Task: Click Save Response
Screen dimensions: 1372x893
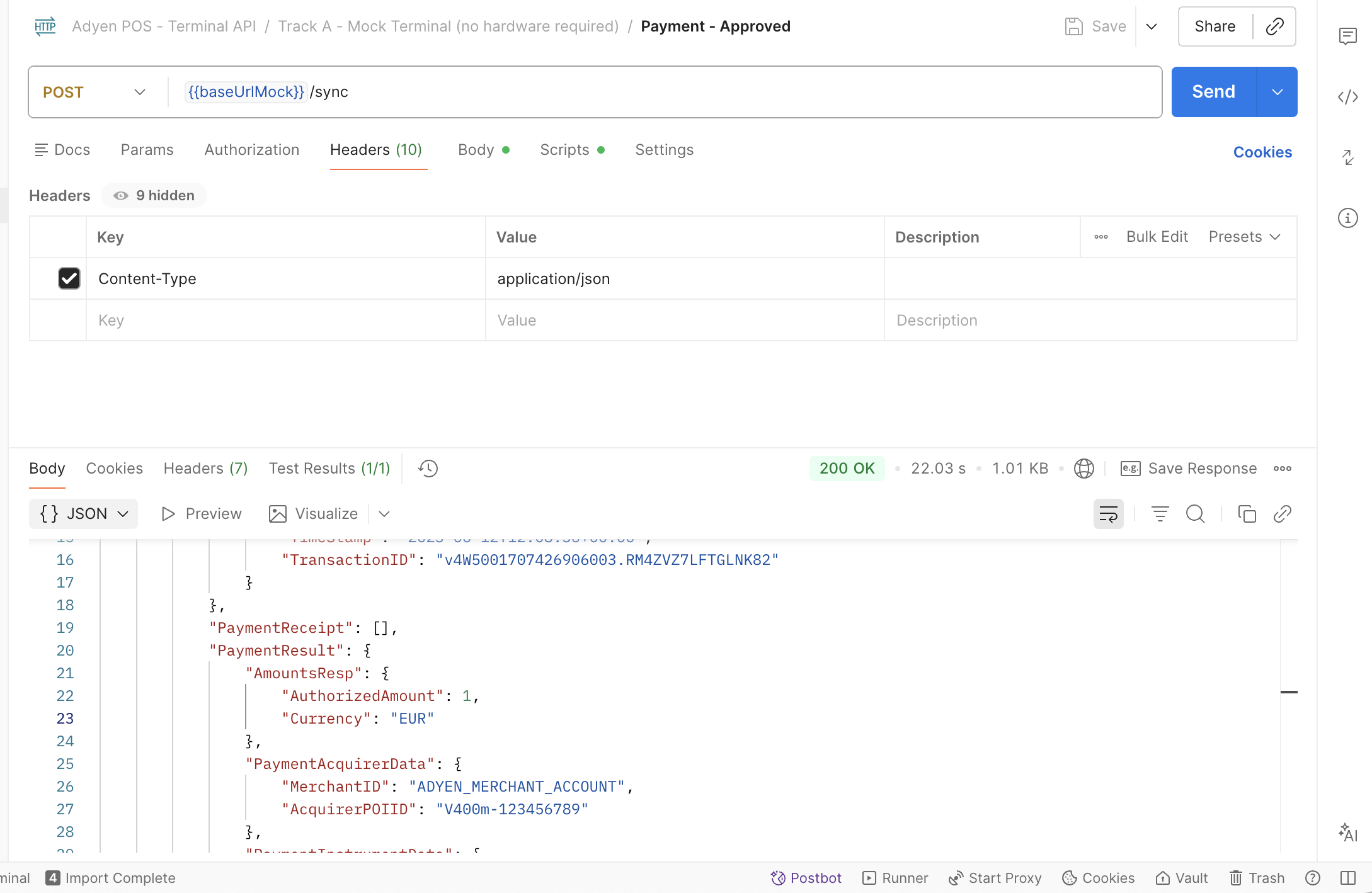Action: click(1189, 469)
